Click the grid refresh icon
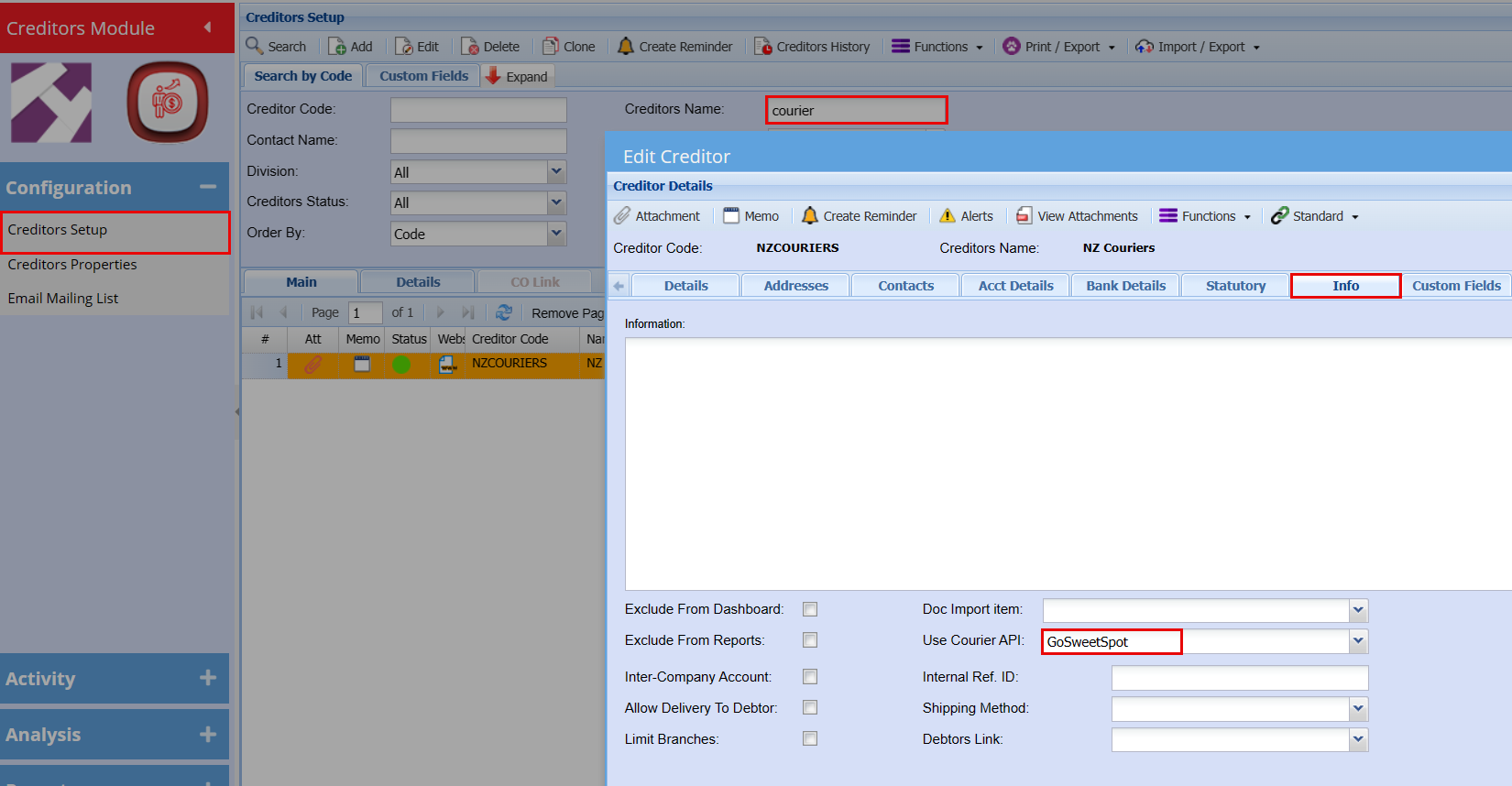This screenshot has width=1512, height=786. pyautogui.click(x=503, y=312)
